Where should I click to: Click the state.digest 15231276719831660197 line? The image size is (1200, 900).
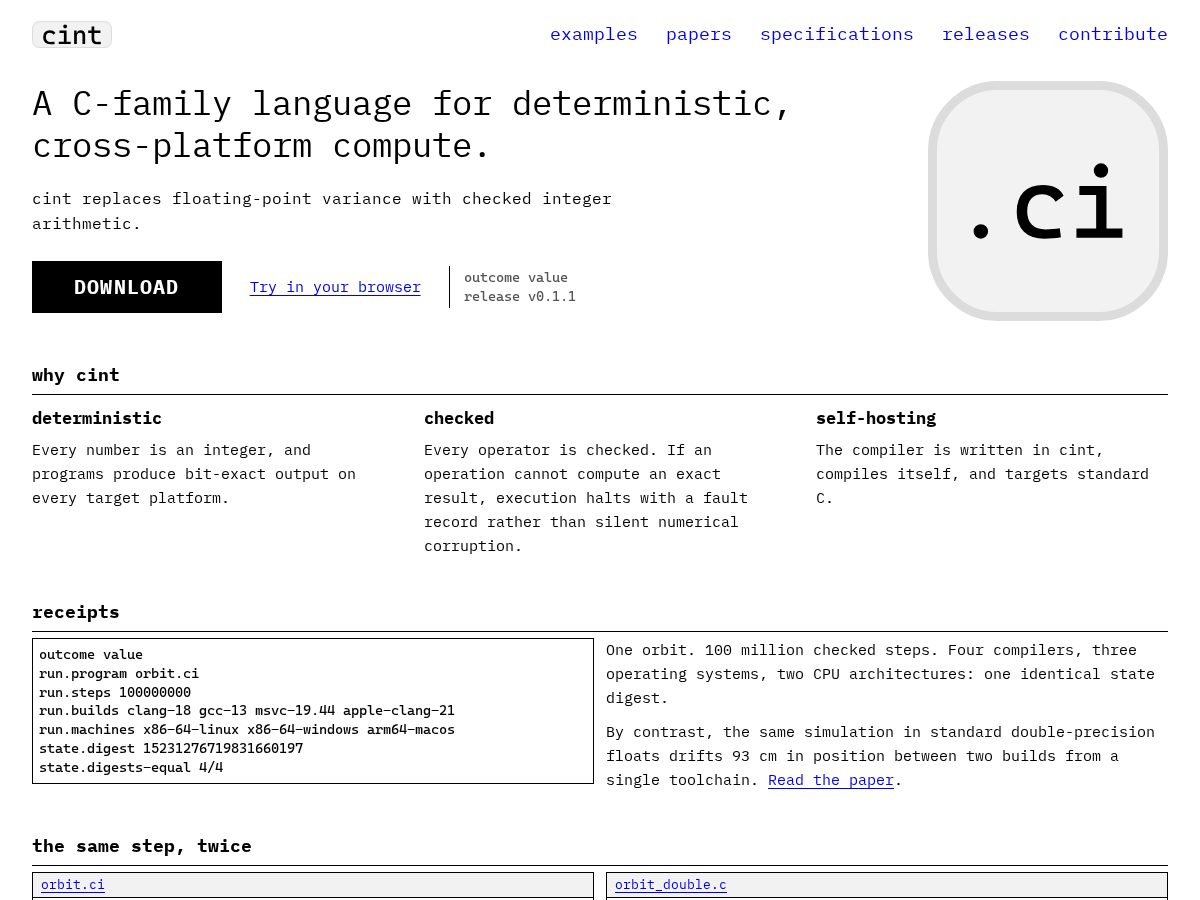tap(171, 748)
